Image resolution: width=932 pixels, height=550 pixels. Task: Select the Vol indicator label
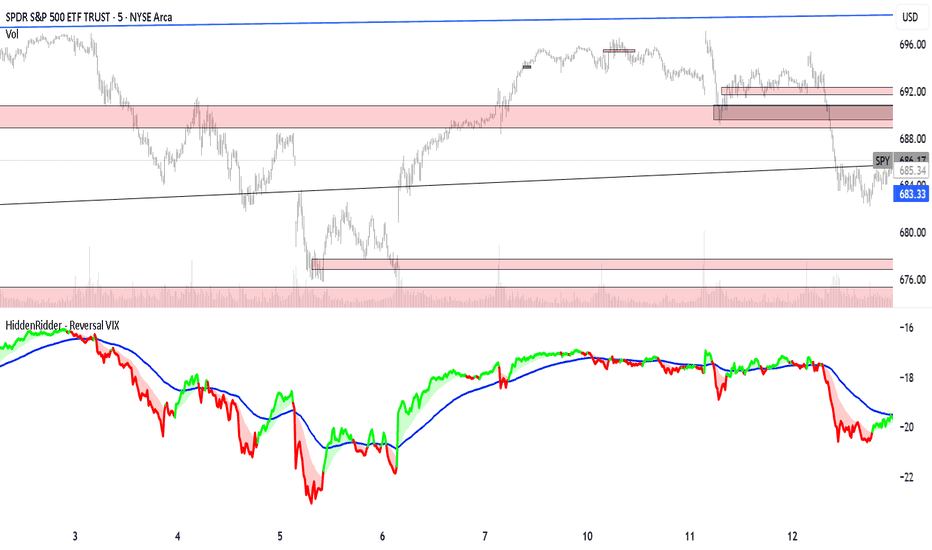click(x=12, y=34)
